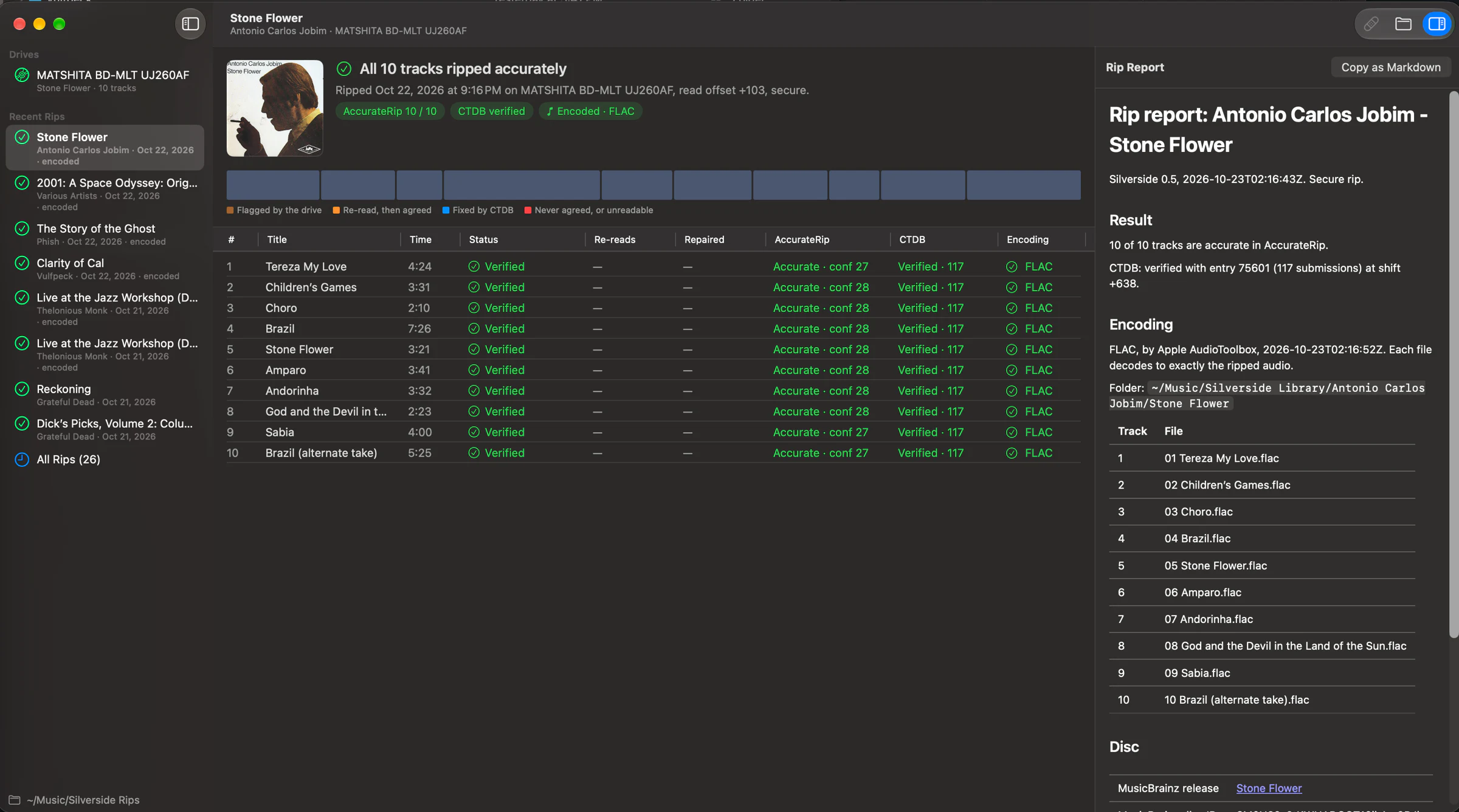Toggle the sidebar visibility button
The height and width of the screenshot is (812, 1459).
pyautogui.click(x=190, y=24)
